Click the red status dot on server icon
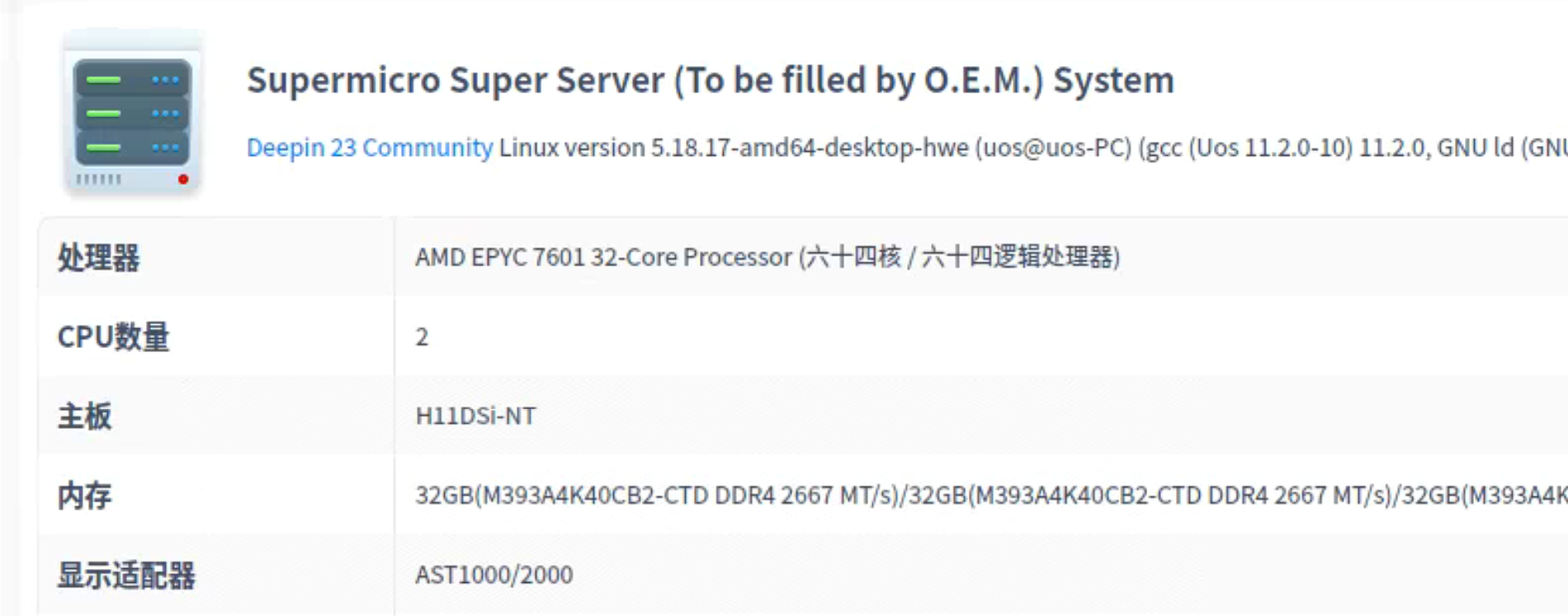 [183, 179]
